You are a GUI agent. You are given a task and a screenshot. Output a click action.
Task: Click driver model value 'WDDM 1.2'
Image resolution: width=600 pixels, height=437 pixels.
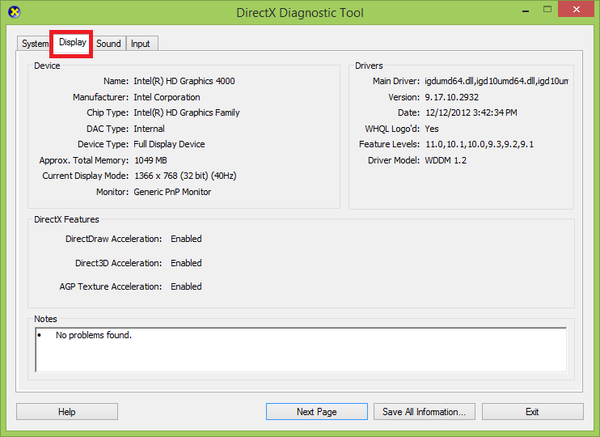click(x=445, y=160)
